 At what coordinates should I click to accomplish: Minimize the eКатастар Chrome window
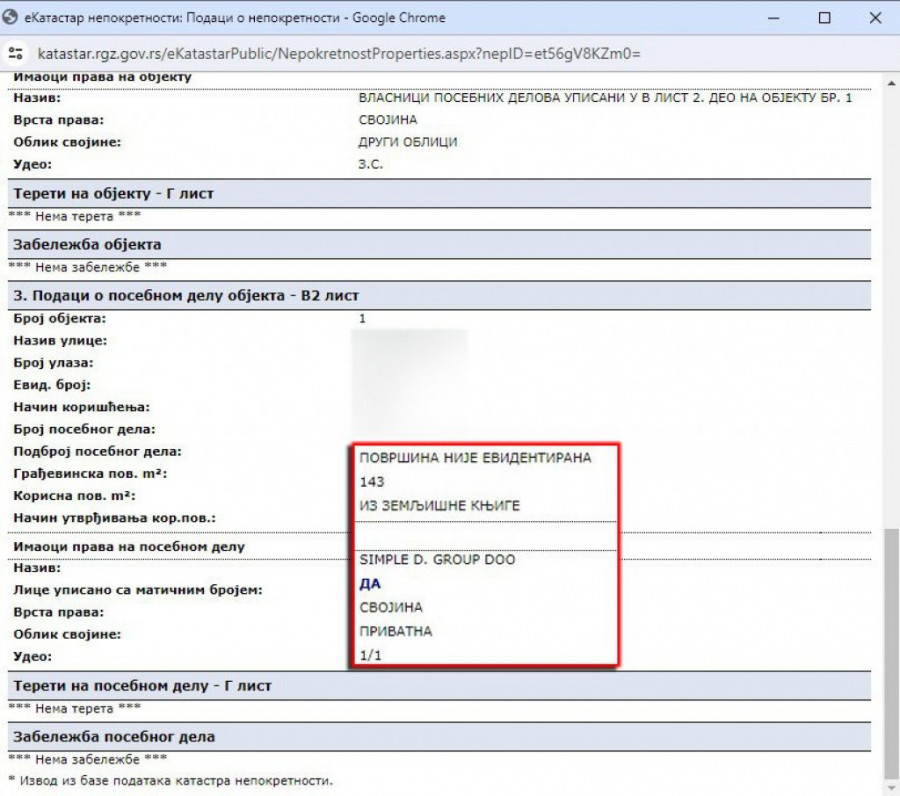771,18
